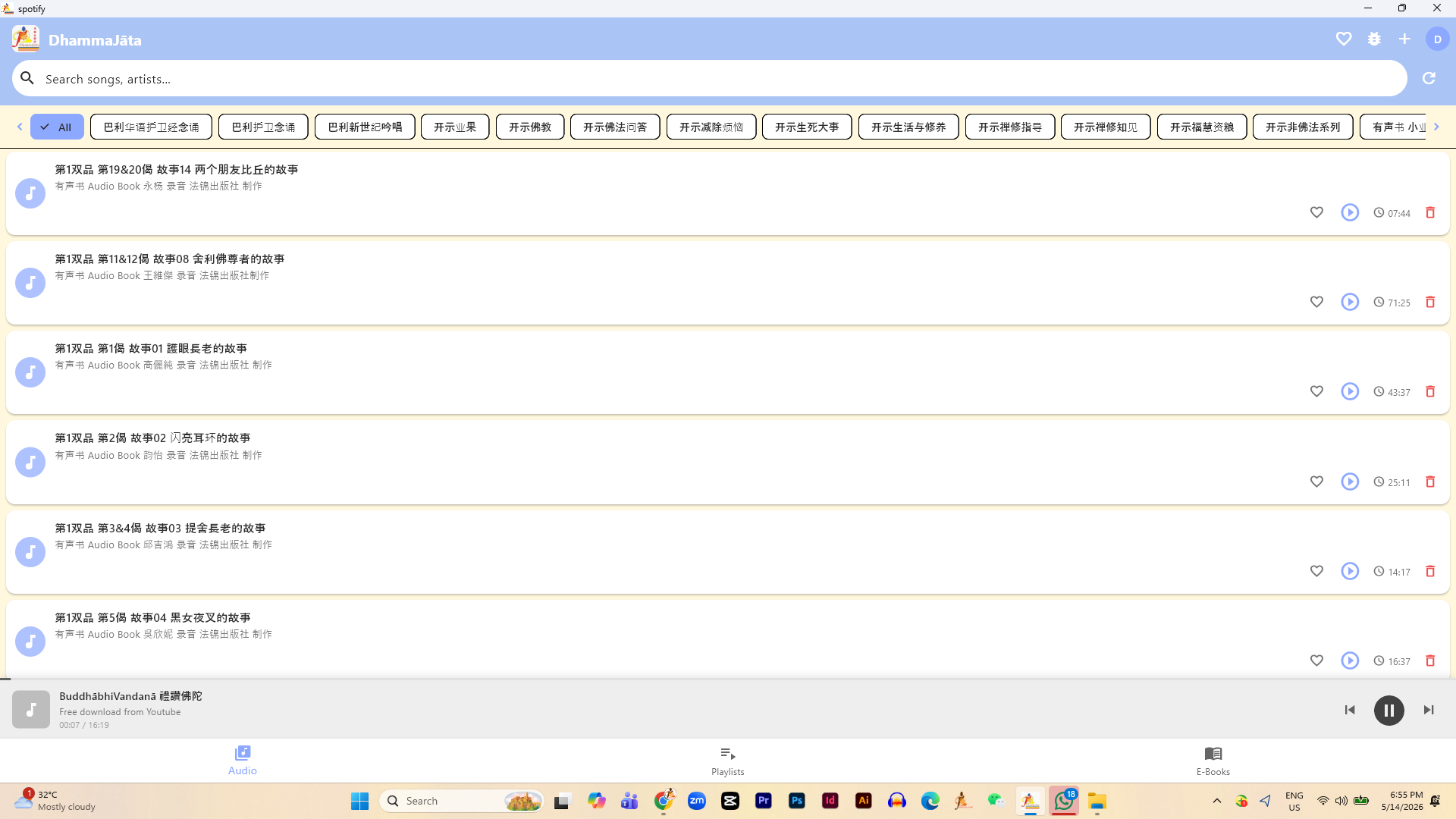1456x819 pixels.
Task: Expand category chips with right chevron
Action: (x=1436, y=127)
